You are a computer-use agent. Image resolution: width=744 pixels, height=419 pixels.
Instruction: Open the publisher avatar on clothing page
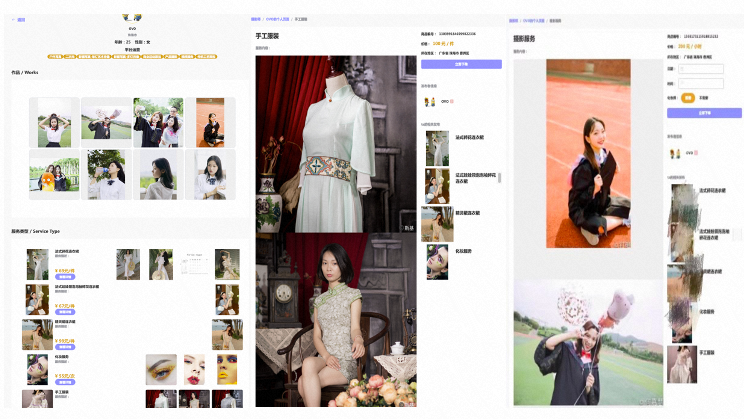point(430,102)
